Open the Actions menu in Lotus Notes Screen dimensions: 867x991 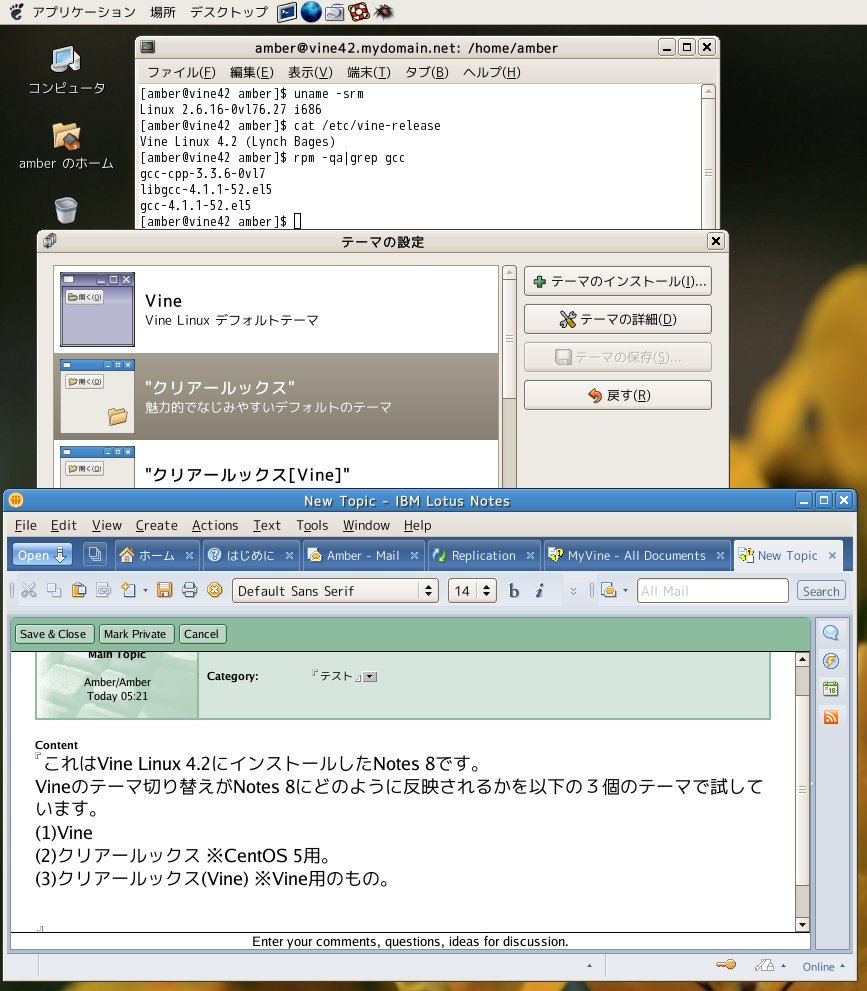click(215, 525)
